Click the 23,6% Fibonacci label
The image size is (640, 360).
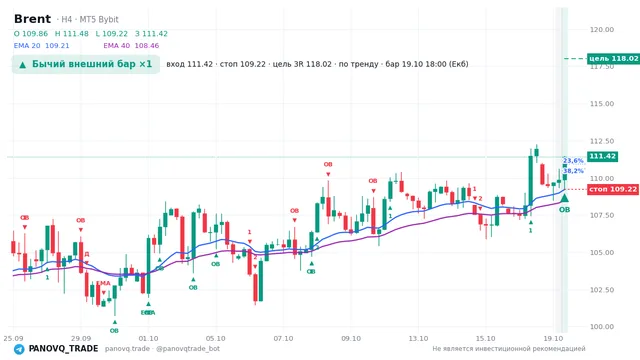point(573,161)
